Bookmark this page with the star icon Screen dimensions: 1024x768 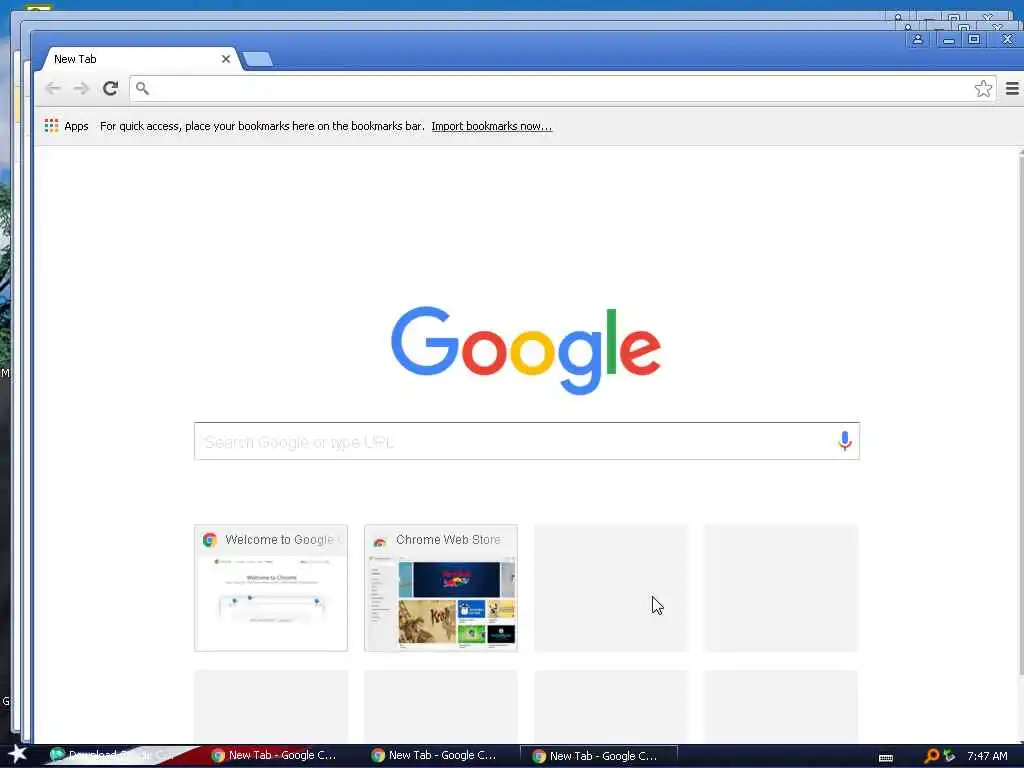click(983, 89)
